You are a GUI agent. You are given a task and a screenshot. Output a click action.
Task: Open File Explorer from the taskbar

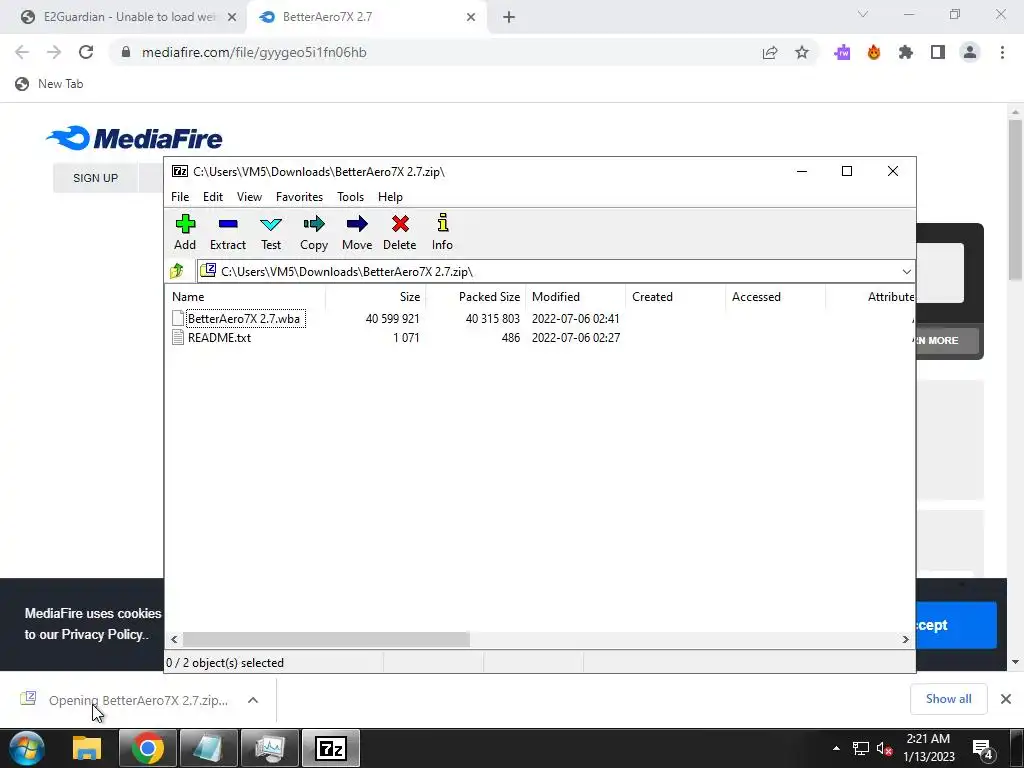click(87, 748)
